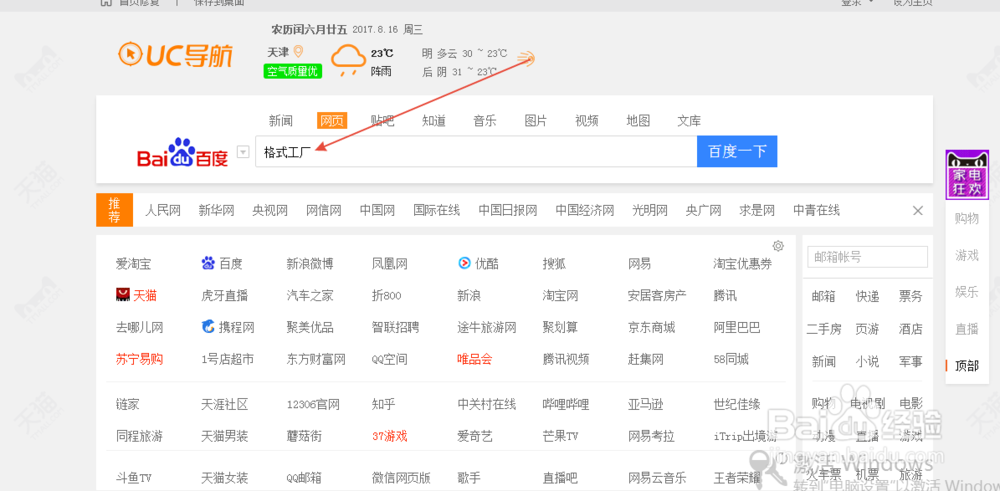Jump to 娱乐 section in sidebar
This screenshot has width=1000, height=491.
[x=967, y=292]
